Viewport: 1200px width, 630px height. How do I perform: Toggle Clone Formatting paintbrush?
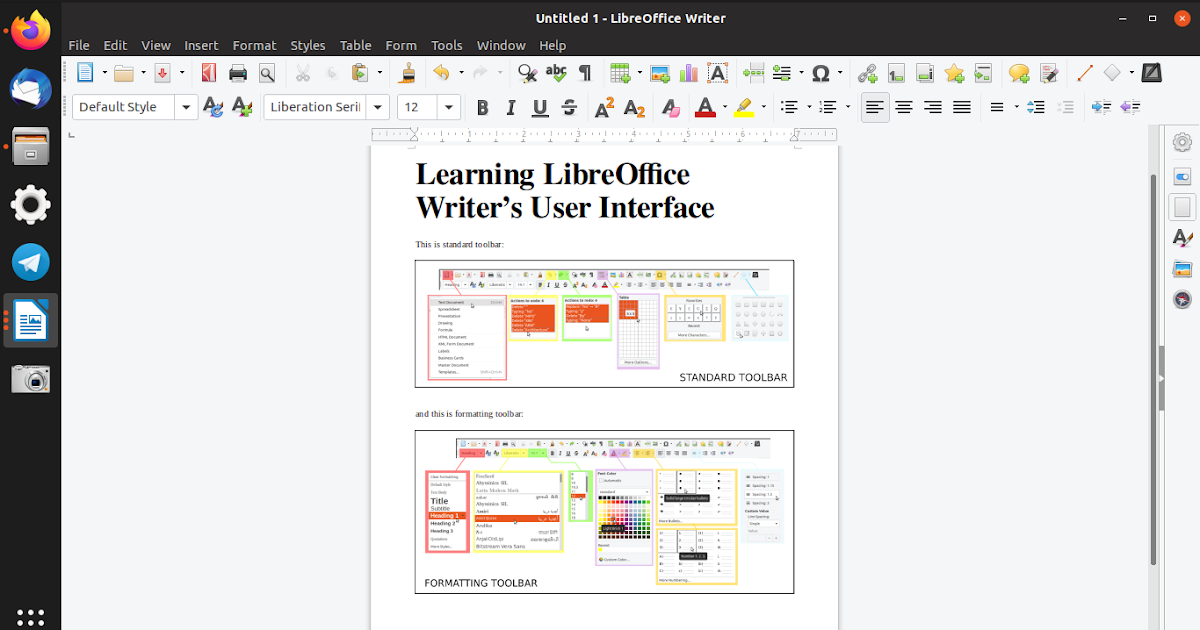click(x=407, y=73)
